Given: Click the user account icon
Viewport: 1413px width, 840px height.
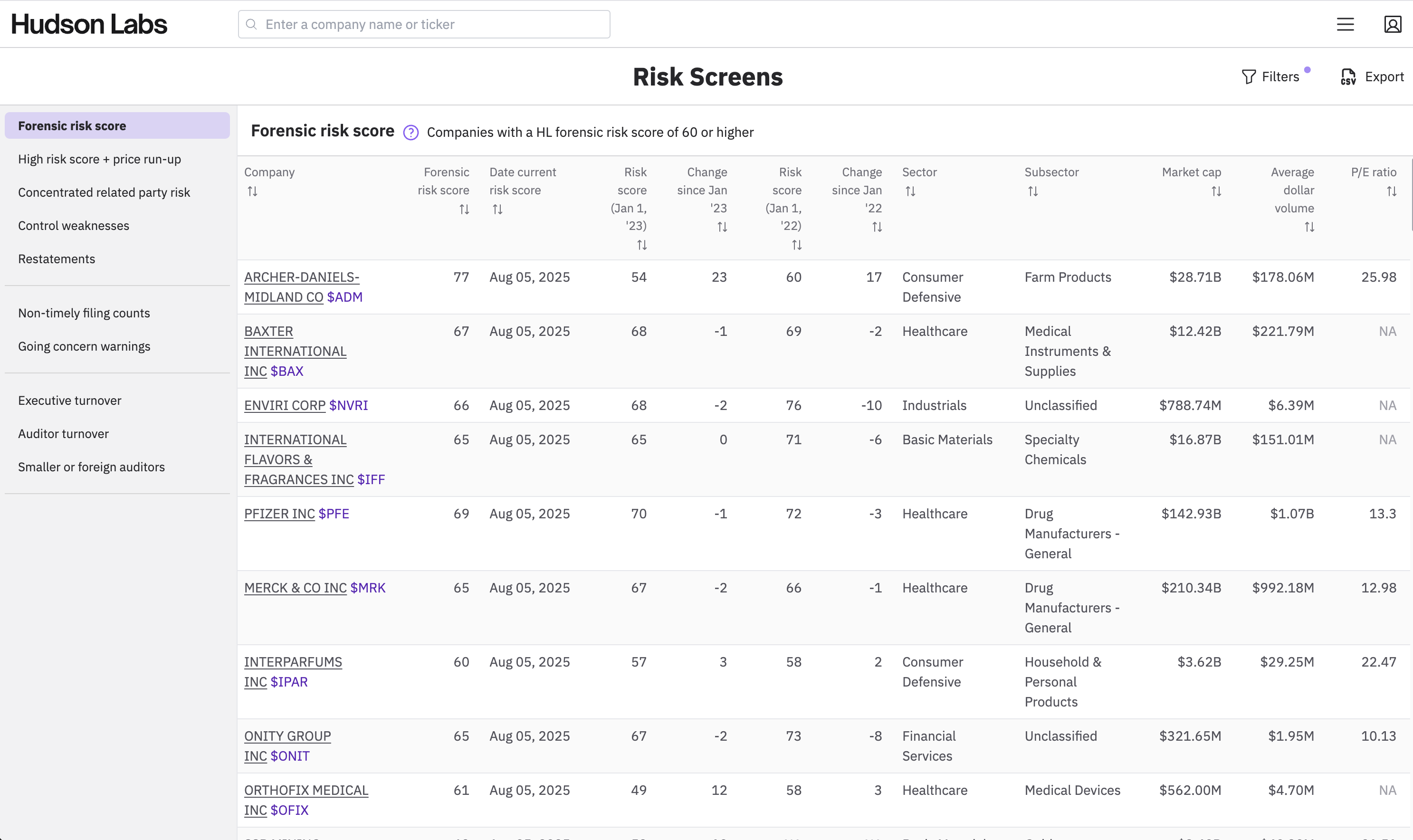Looking at the screenshot, I should point(1392,24).
